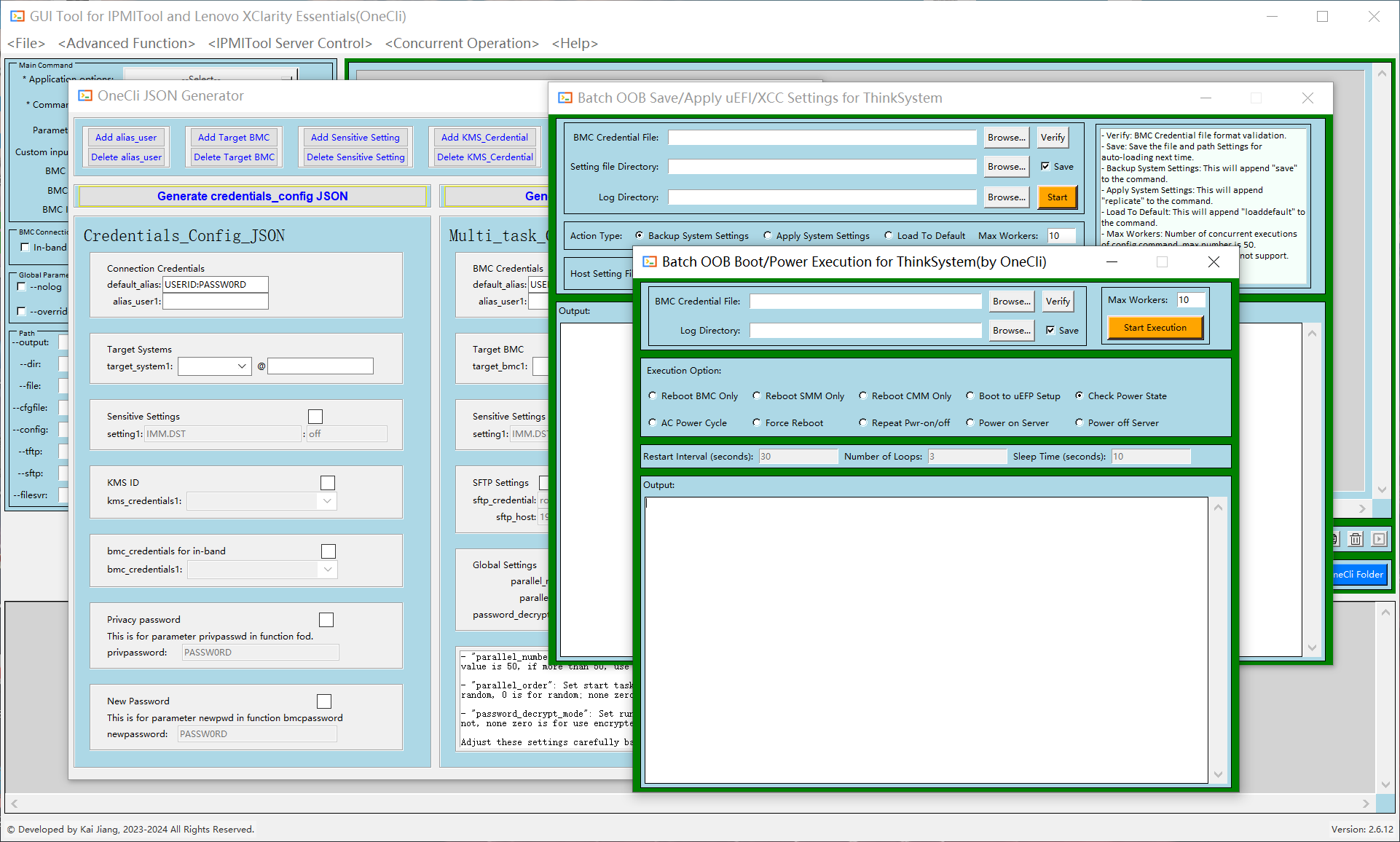Click the orange Start button in Save/Apply window
This screenshot has width=1400, height=842.
(1057, 197)
